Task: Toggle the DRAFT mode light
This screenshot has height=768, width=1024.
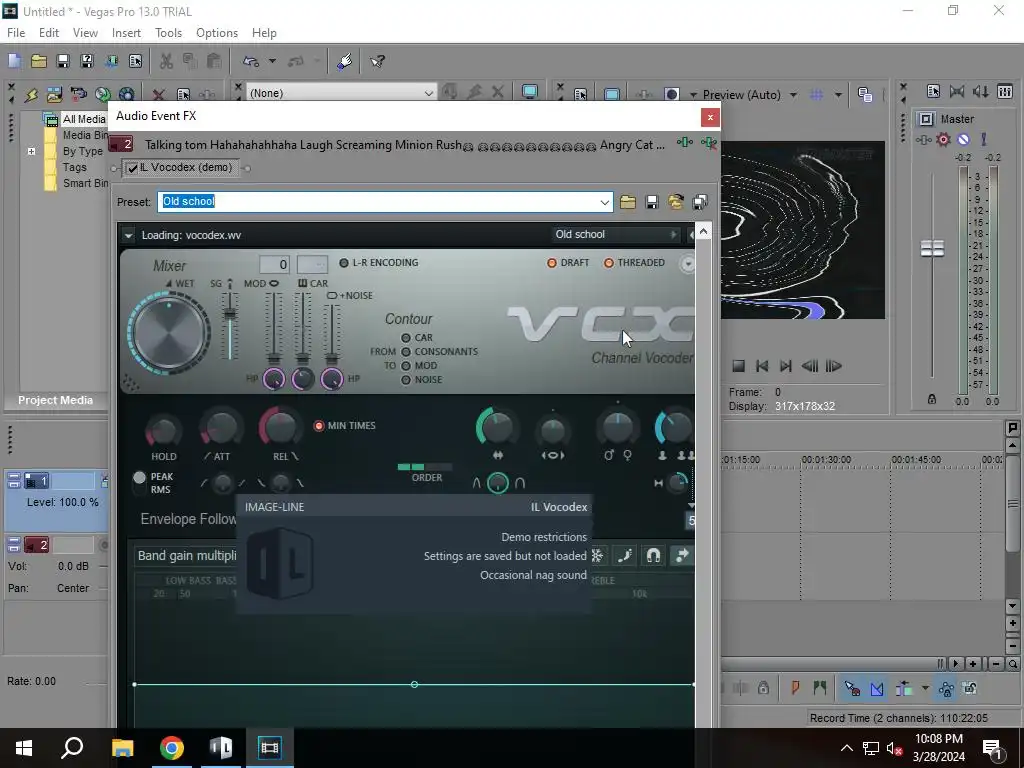Action: (x=552, y=263)
